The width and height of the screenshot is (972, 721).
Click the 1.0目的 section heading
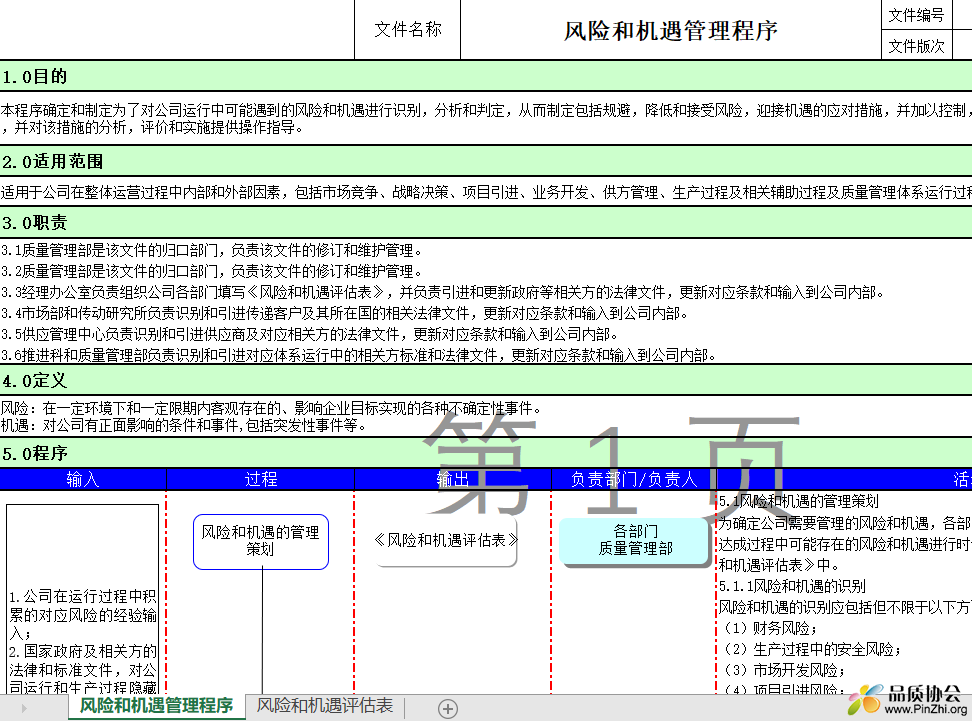pos(34,77)
